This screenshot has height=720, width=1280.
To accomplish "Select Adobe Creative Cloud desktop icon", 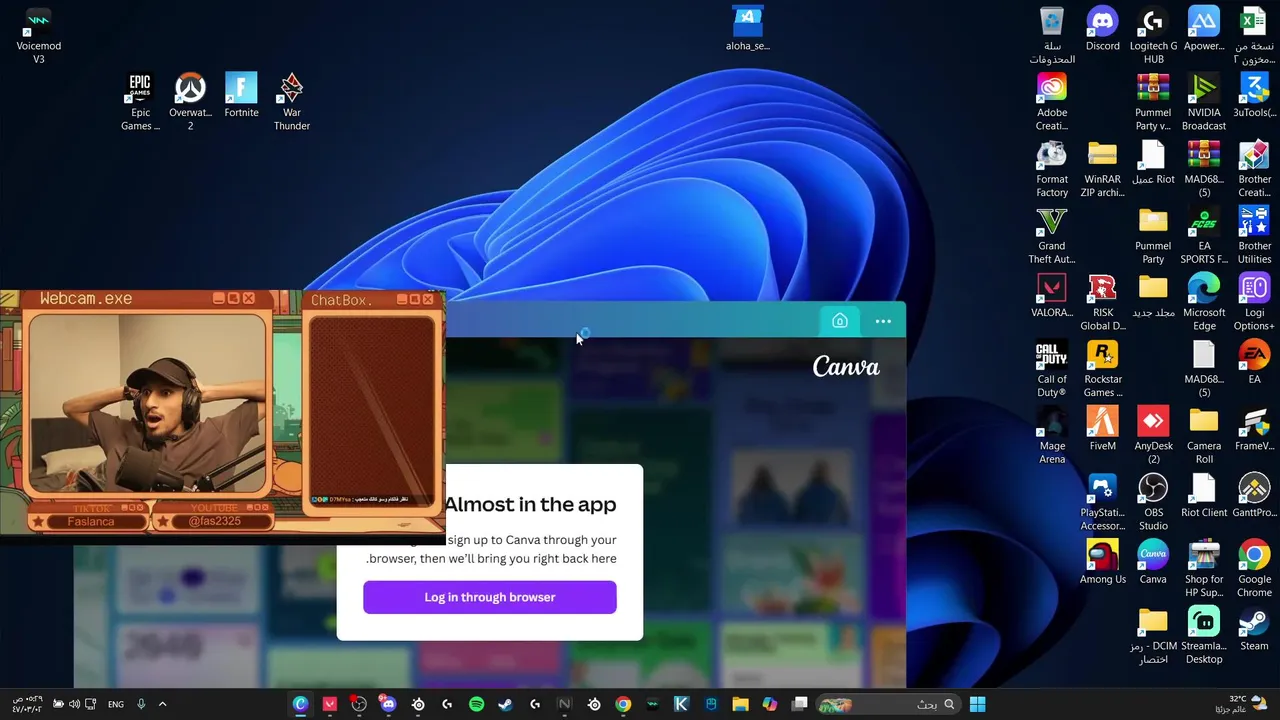I will tap(1052, 102).
